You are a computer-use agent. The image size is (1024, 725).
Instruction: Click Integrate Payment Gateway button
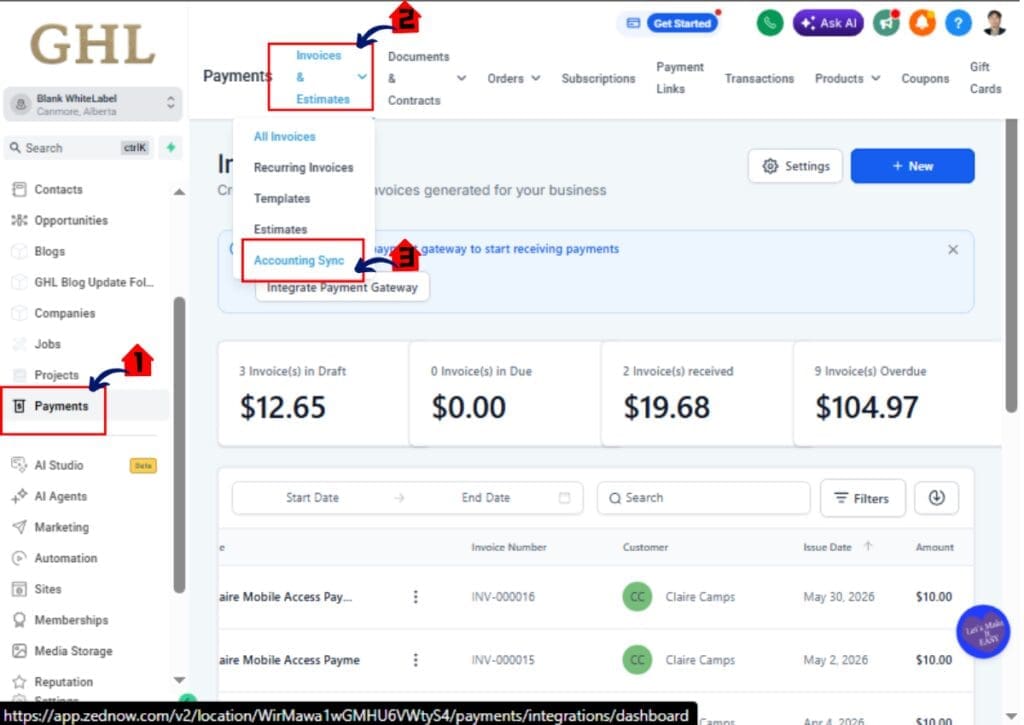pyautogui.click(x=342, y=288)
